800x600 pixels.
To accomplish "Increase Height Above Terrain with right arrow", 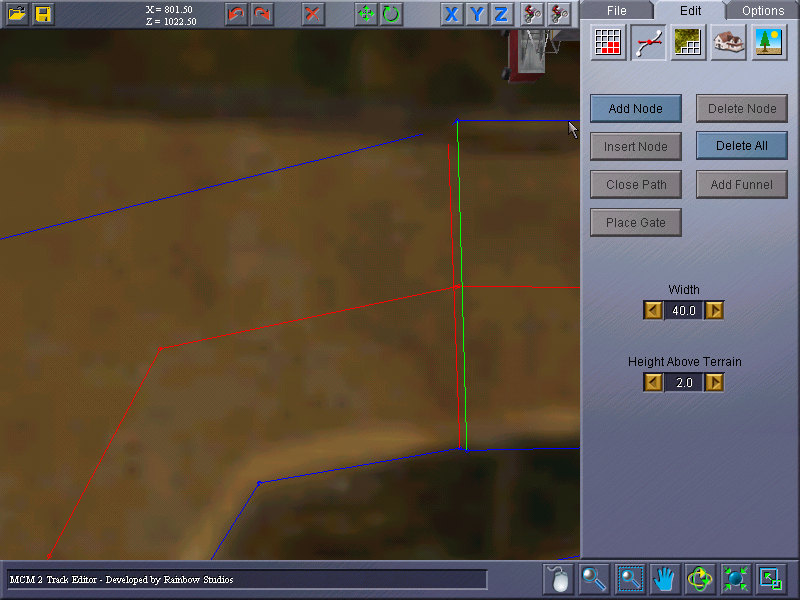I will tap(714, 382).
